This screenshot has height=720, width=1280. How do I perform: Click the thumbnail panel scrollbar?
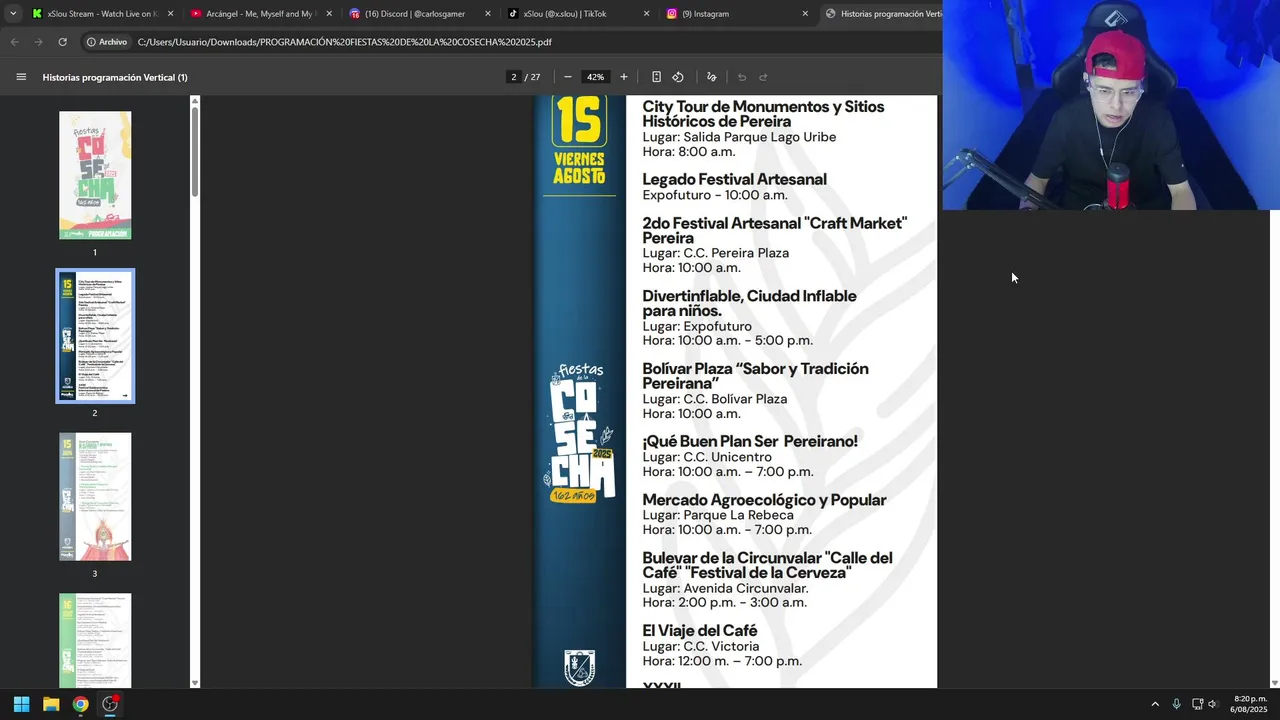[x=195, y=150]
